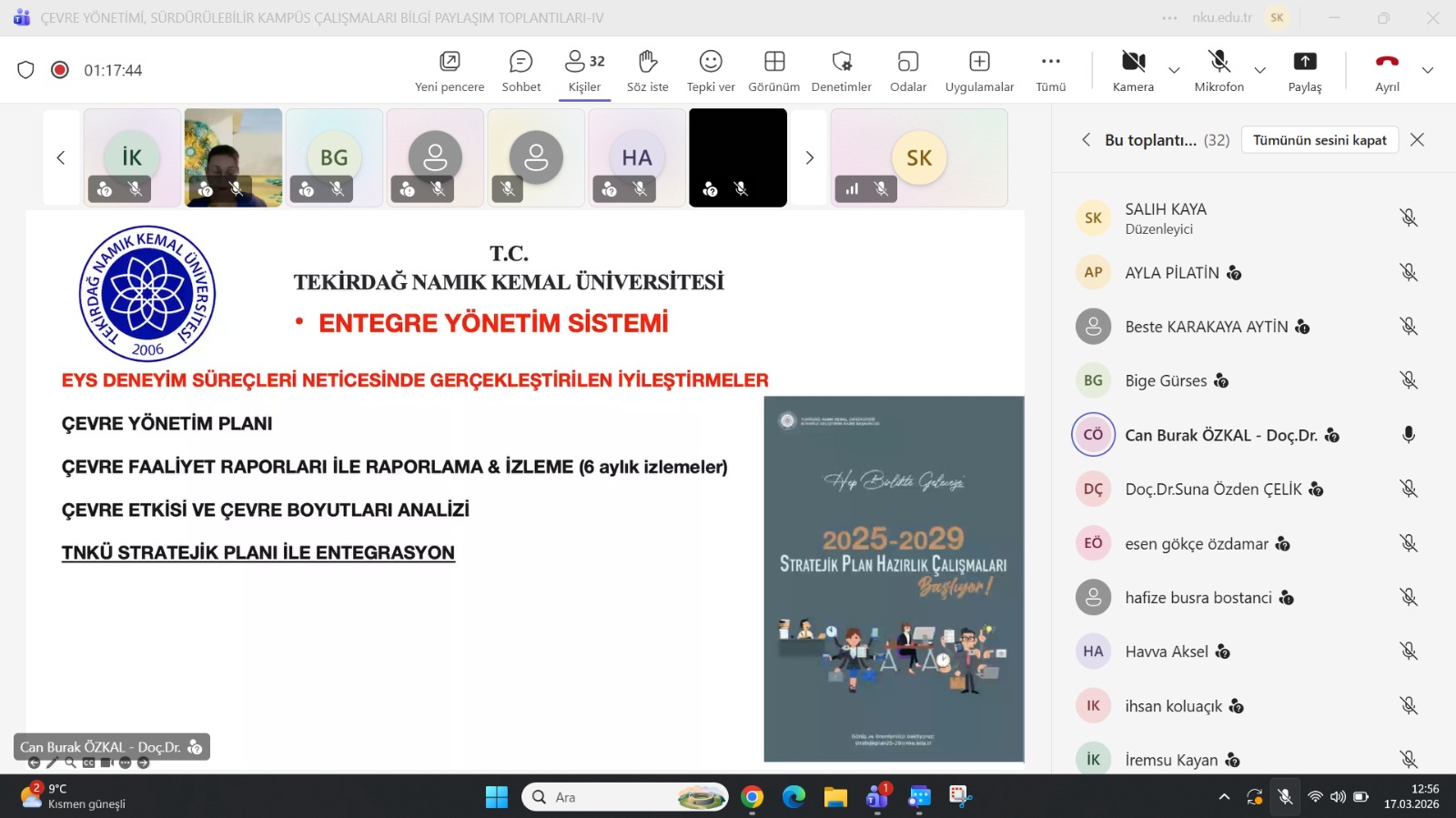
Task: Toggle Beste KARAKAYA AYTİN's microphone icon
Action: click(1409, 326)
